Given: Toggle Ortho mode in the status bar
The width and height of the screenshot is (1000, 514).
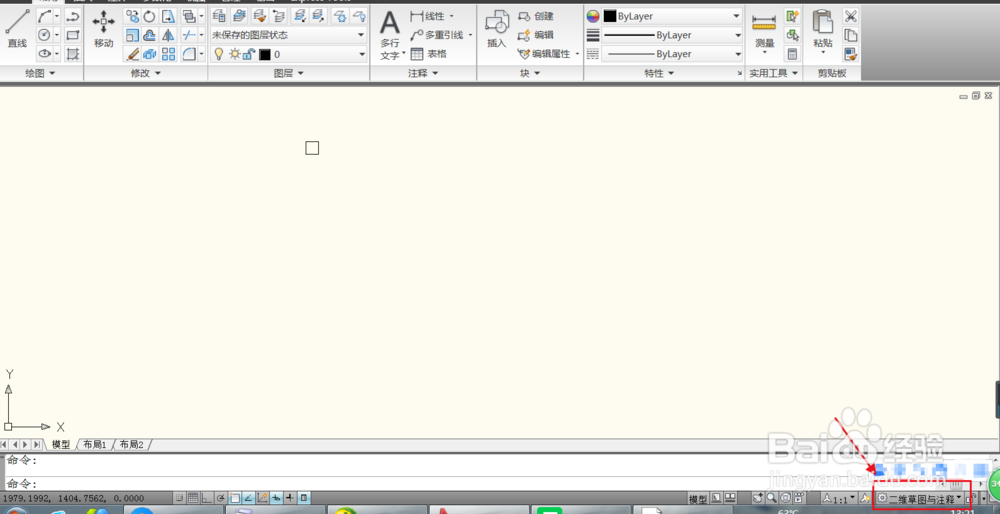Looking at the screenshot, I should click(x=207, y=497).
